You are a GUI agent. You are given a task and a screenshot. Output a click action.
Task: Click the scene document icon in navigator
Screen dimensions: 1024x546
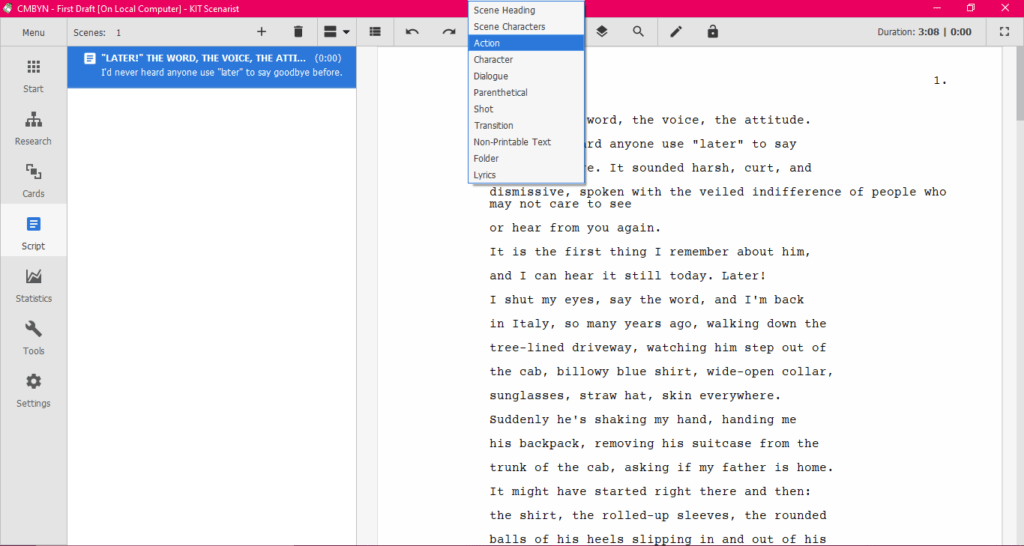pos(90,59)
